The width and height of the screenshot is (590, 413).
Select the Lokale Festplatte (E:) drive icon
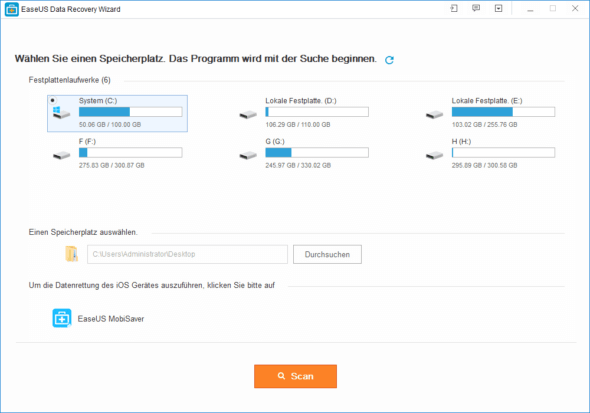[435, 114]
